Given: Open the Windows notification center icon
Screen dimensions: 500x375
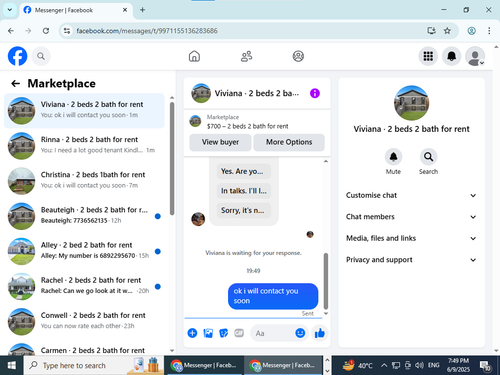Looking at the screenshot, I should [x=485, y=366].
